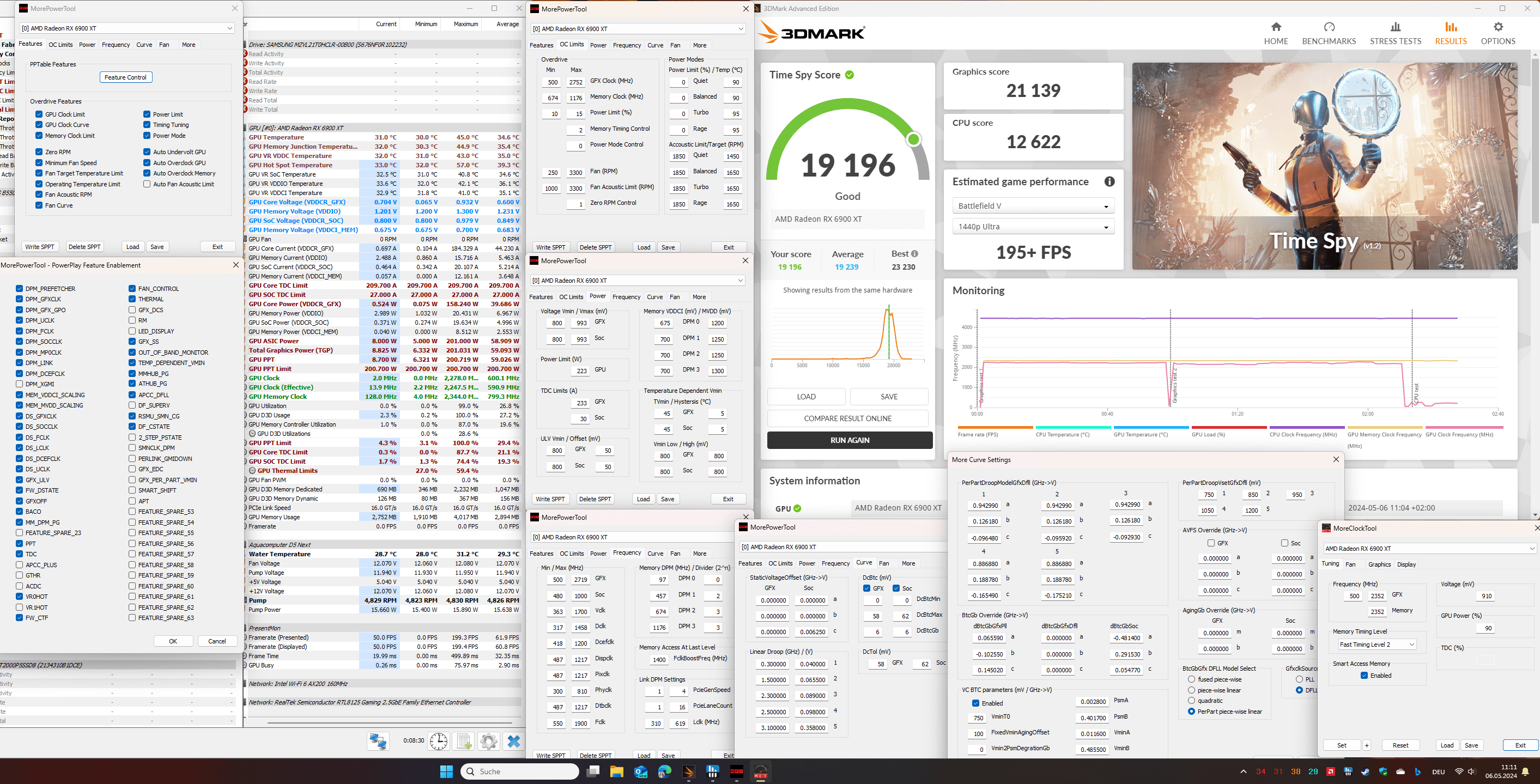Viewport: 1540px width, 784px height.
Task: Click MorePowerTool MPT taskbar icon
Action: (x=737, y=771)
